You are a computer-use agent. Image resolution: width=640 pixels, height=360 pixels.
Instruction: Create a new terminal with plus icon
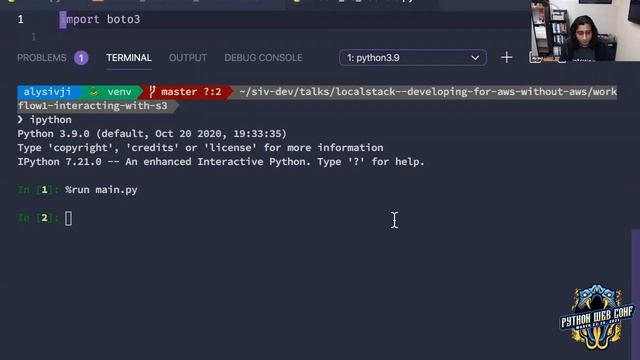click(x=507, y=58)
